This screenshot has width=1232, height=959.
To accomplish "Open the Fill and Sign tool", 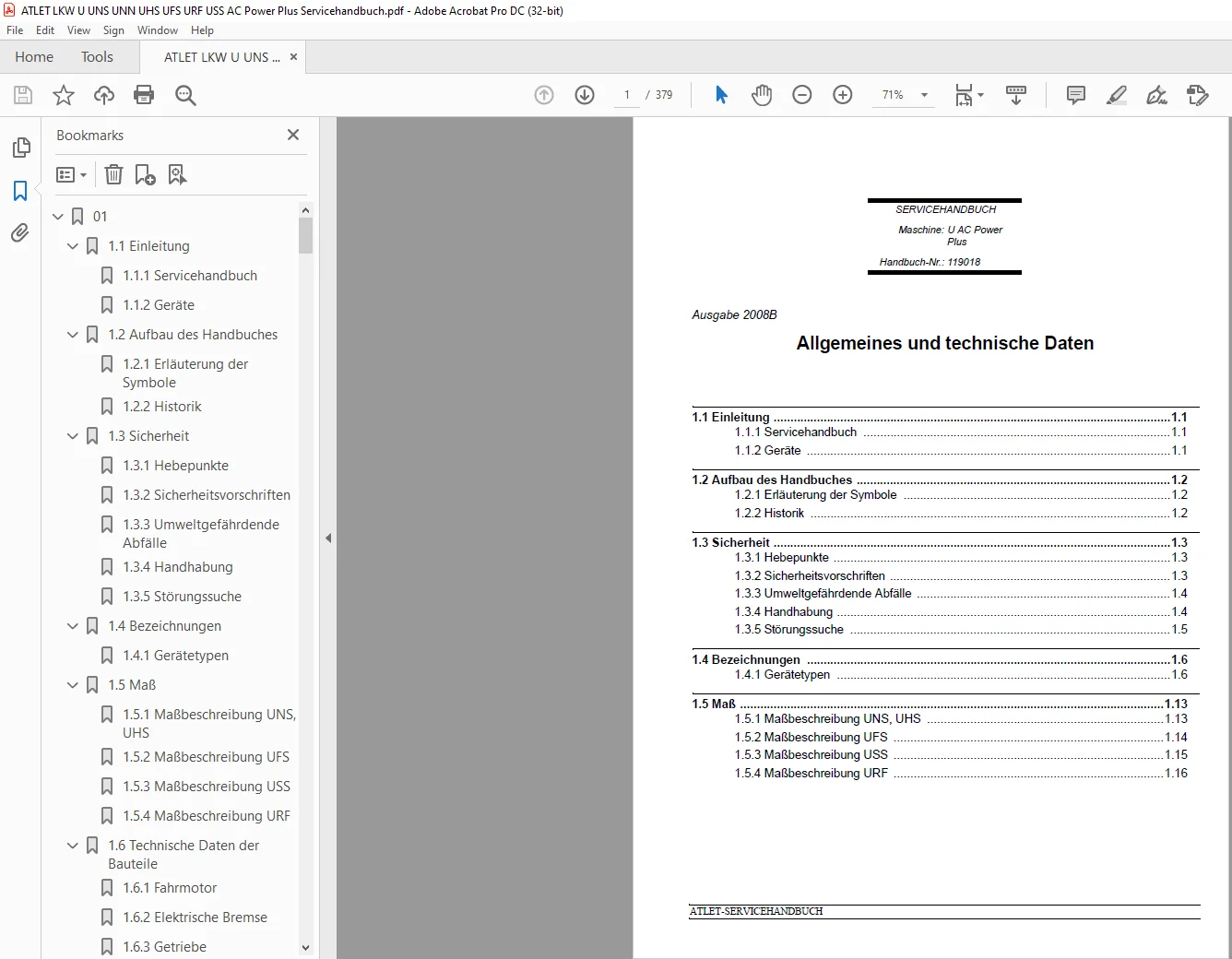I will click(1156, 95).
